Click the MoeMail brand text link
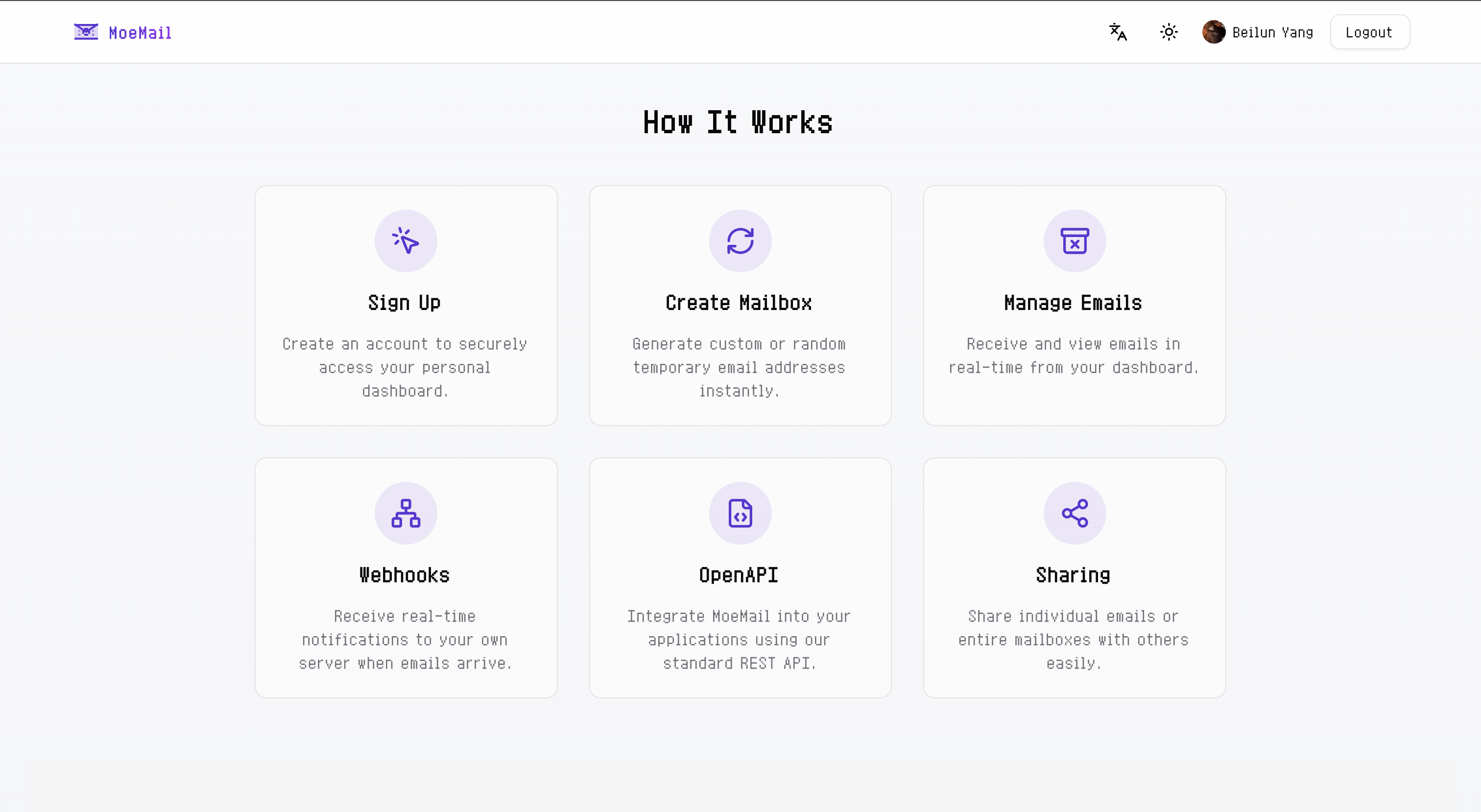 tap(140, 33)
